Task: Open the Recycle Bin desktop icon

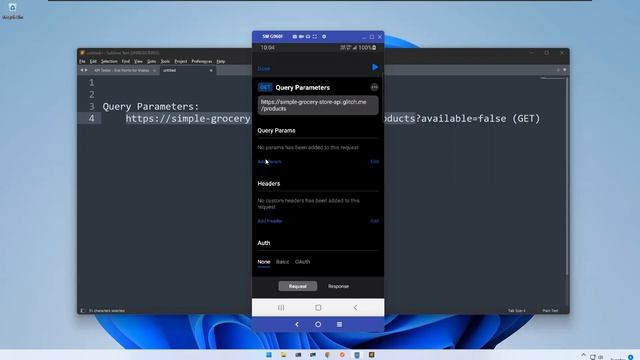Action: (x=13, y=11)
